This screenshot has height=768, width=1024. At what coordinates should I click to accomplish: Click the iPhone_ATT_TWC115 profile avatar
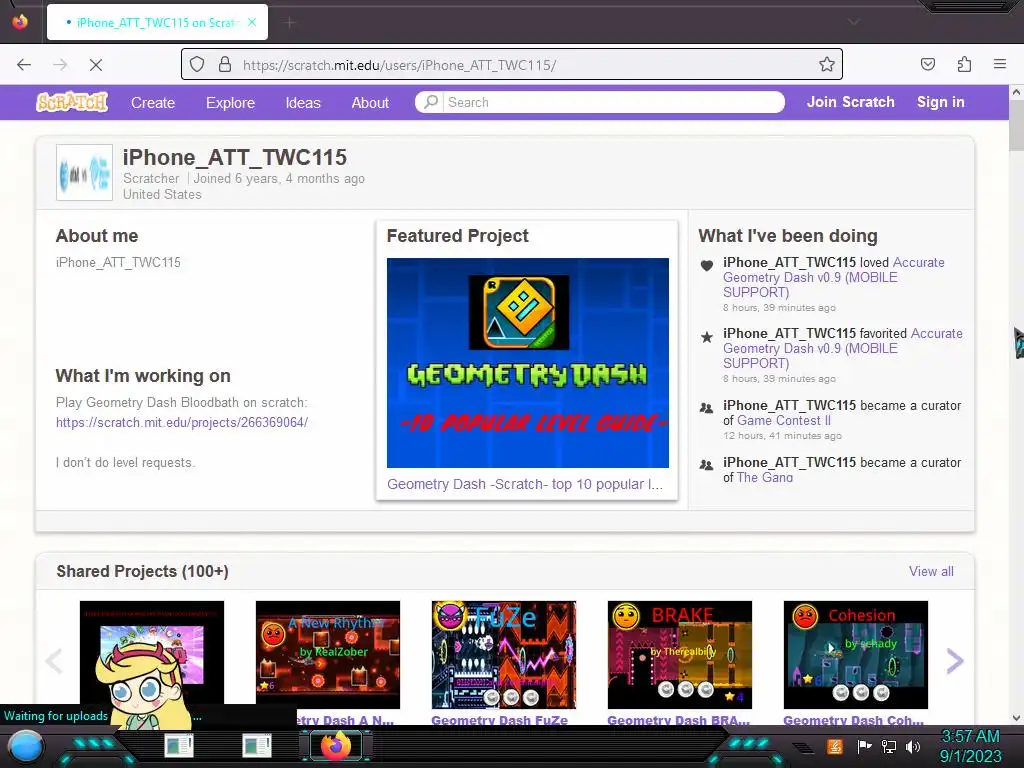point(84,172)
